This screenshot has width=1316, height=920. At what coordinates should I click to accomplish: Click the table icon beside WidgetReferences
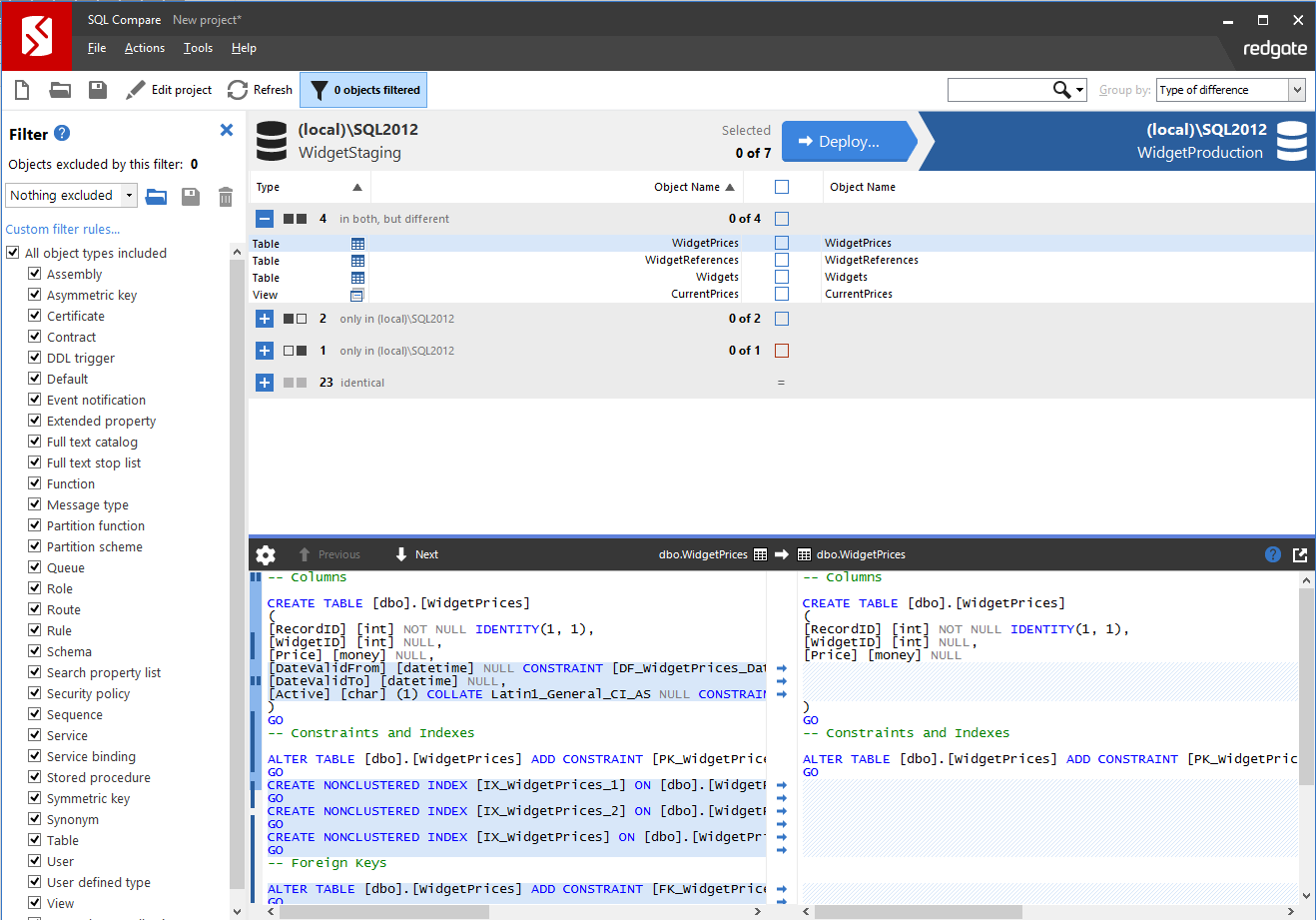(356, 260)
